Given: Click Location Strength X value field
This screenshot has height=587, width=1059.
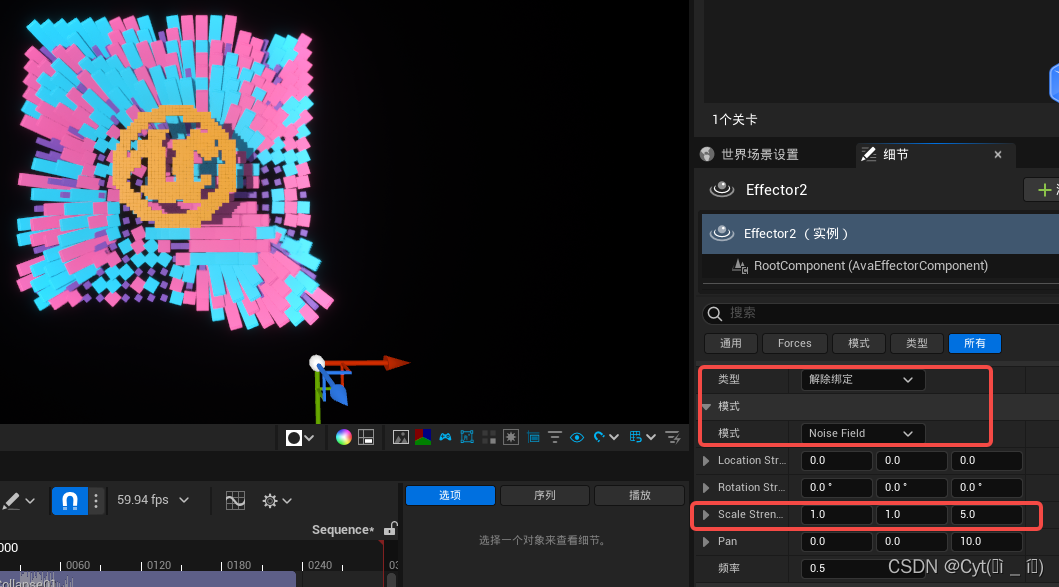Looking at the screenshot, I should [836, 461].
